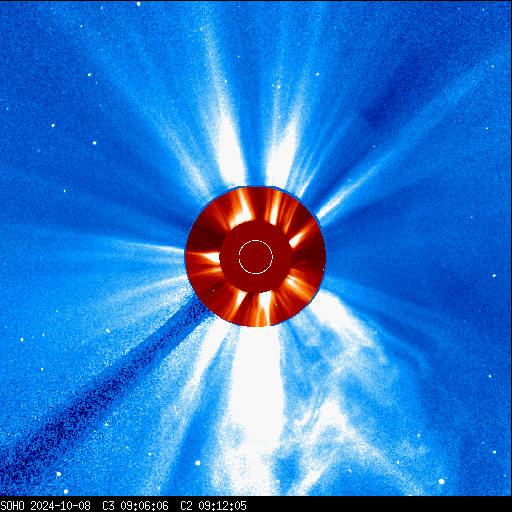The image size is (512, 512).
Task: Click the bright star near the bottom center-left
Action: pos(197,463)
